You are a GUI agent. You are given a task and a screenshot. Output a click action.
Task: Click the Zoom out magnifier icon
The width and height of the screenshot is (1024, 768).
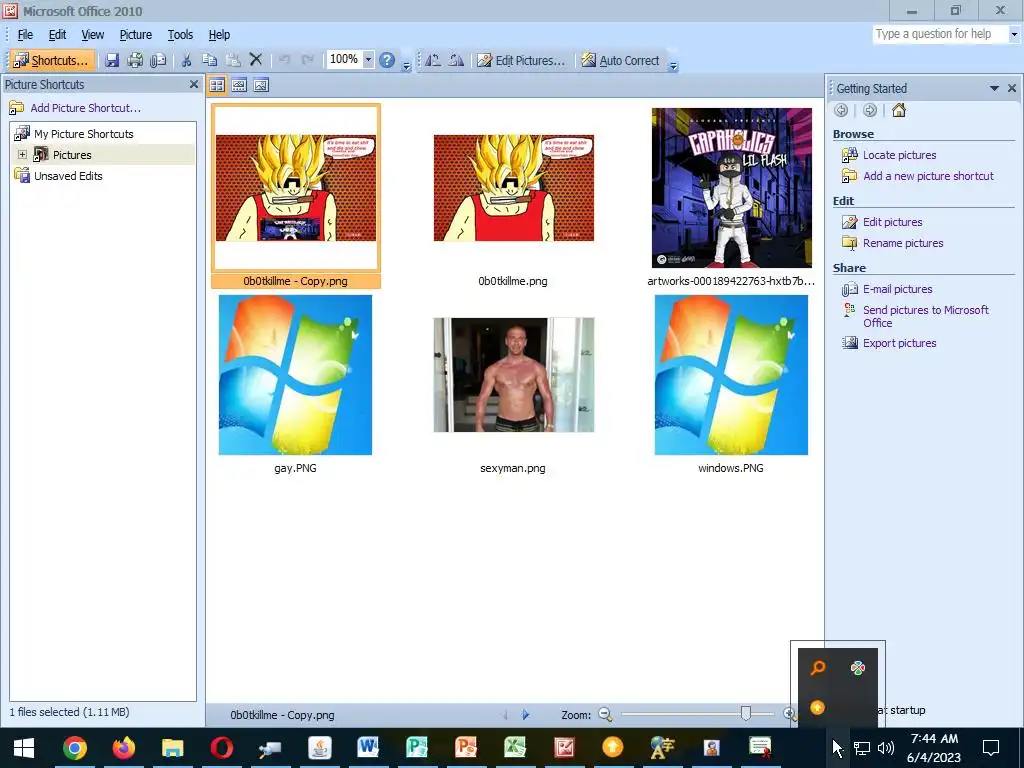click(x=605, y=715)
